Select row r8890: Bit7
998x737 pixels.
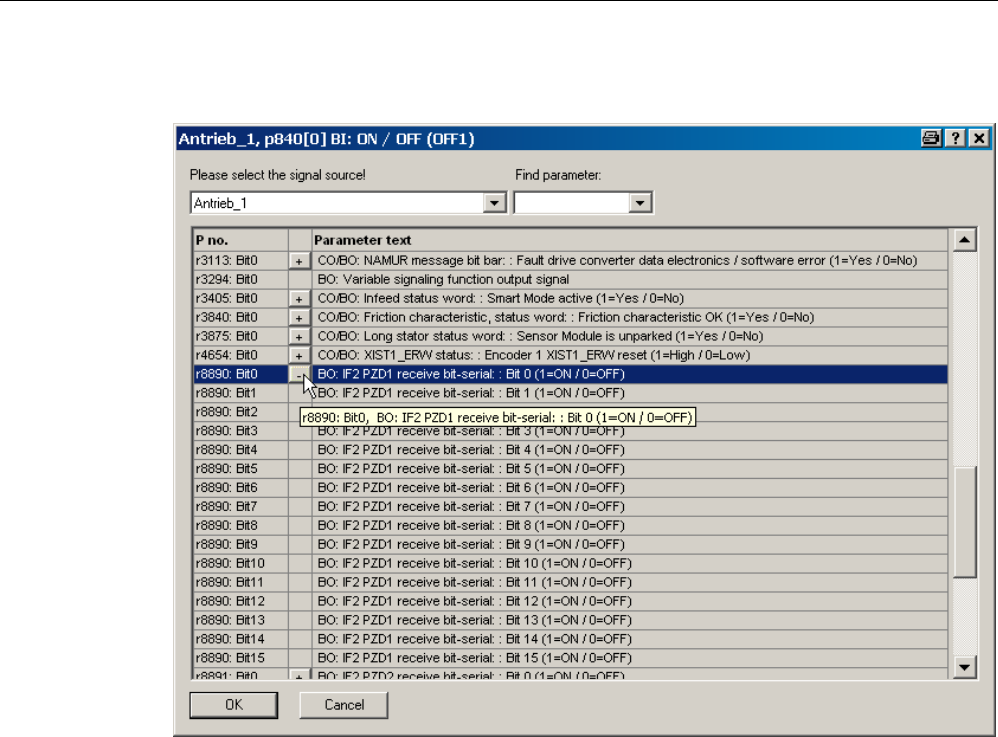pyautogui.click(x=570, y=507)
